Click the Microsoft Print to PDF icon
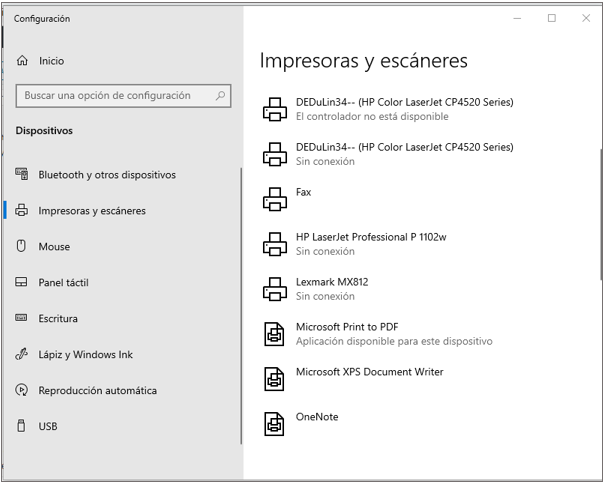 pyautogui.click(x=274, y=334)
